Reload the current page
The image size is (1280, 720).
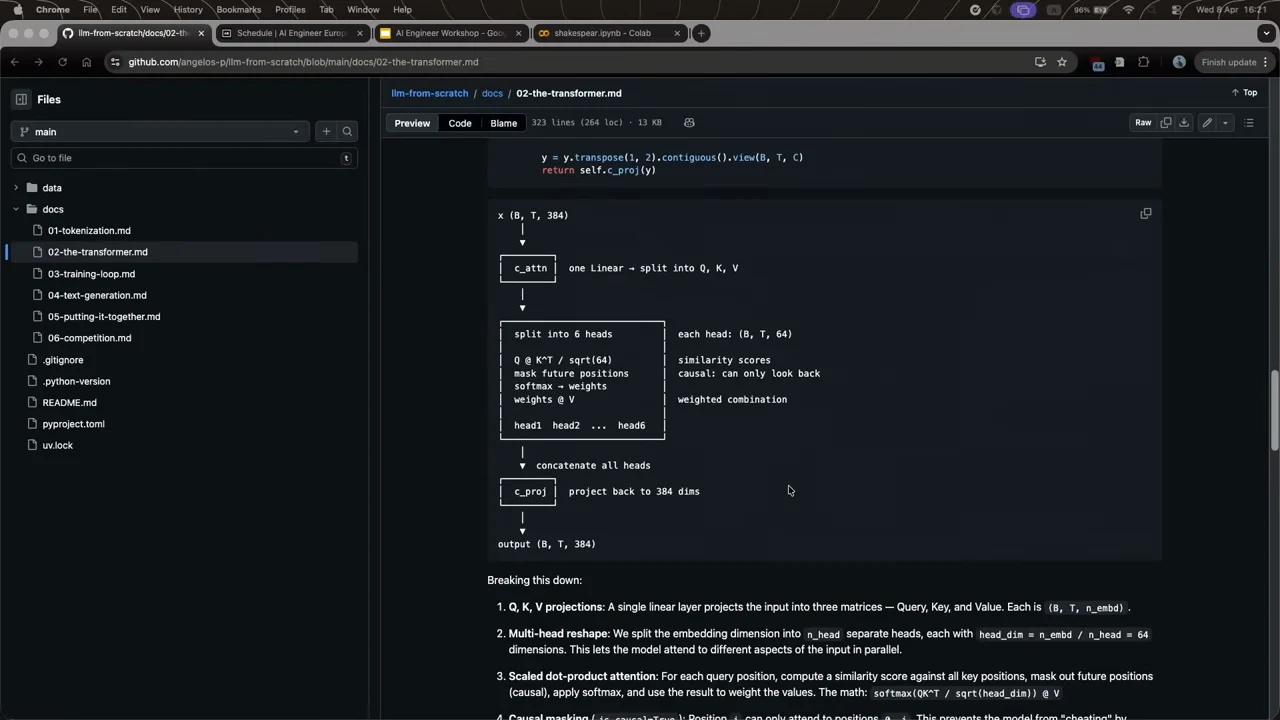[x=62, y=62]
